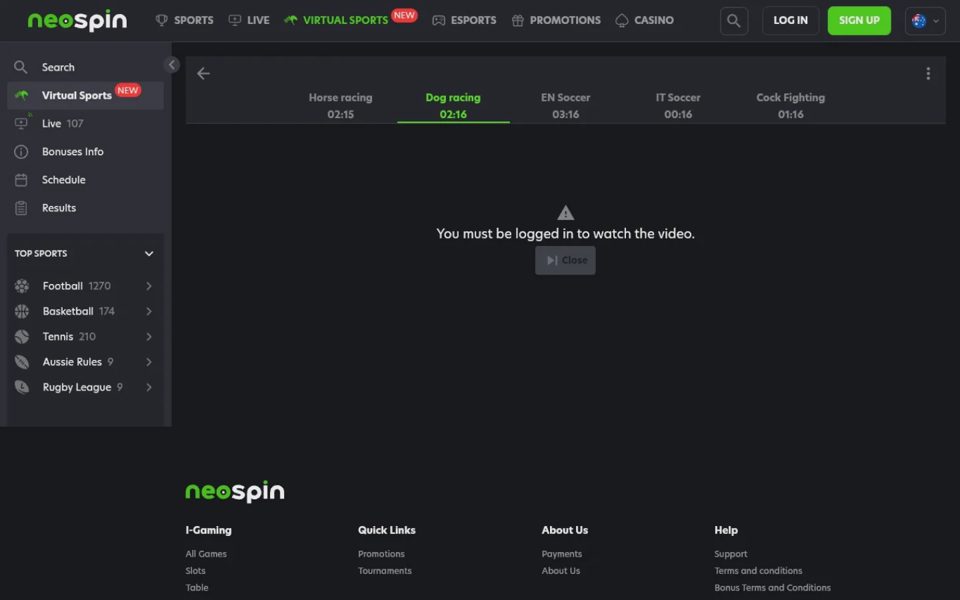Collapse the TOP SPORTS section chevron
Screen dimensions: 960x600
149,253
